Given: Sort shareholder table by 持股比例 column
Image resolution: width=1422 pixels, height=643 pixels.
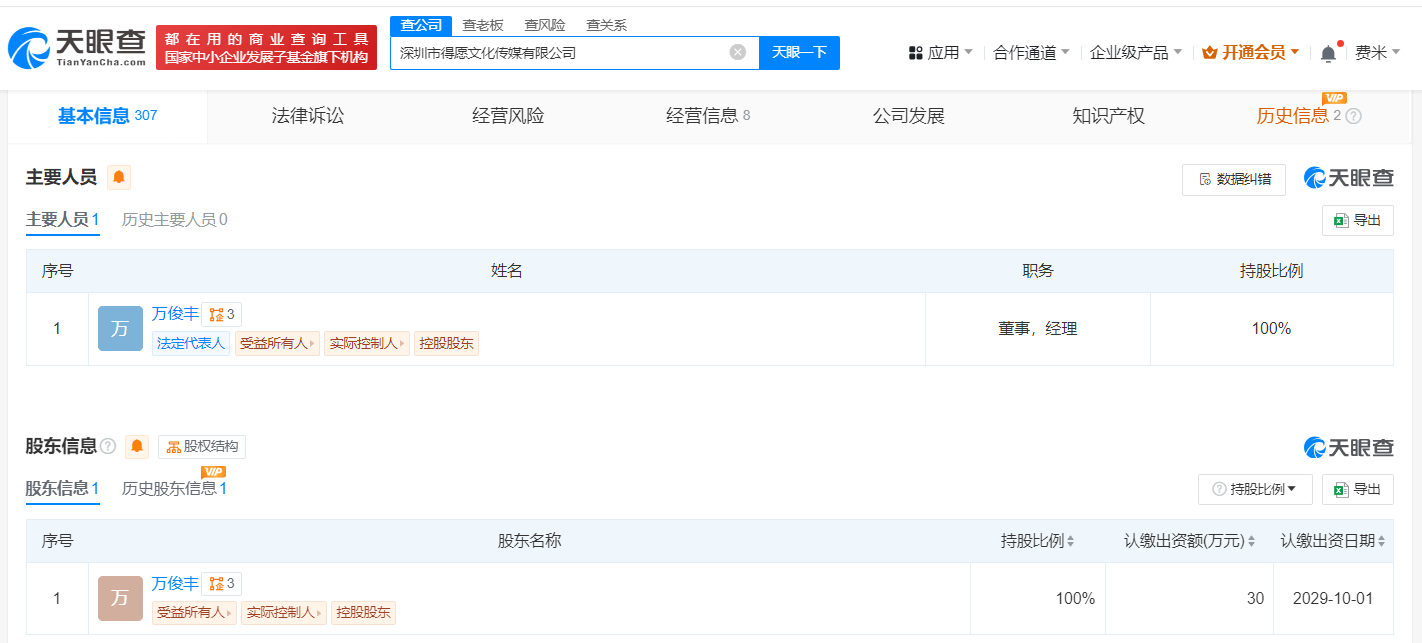Looking at the screenshot, I should coord(1038,541).
